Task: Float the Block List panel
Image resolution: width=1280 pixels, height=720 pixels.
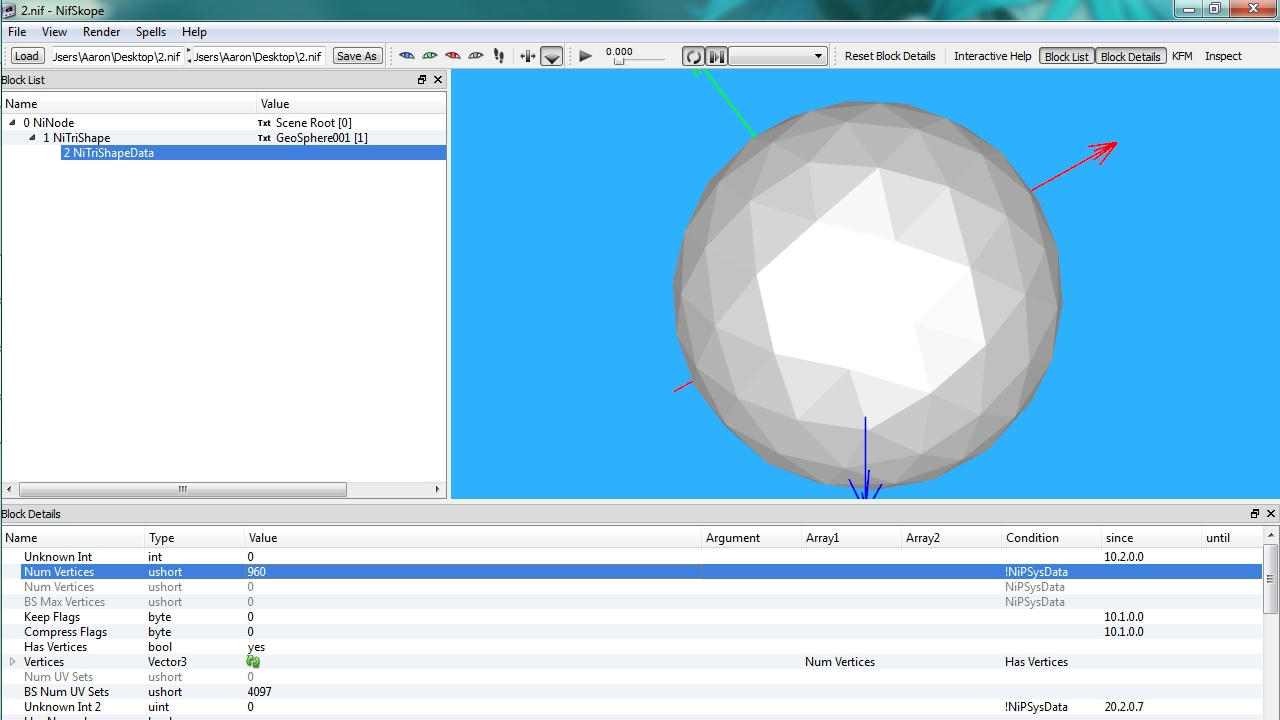Action: 422,80
